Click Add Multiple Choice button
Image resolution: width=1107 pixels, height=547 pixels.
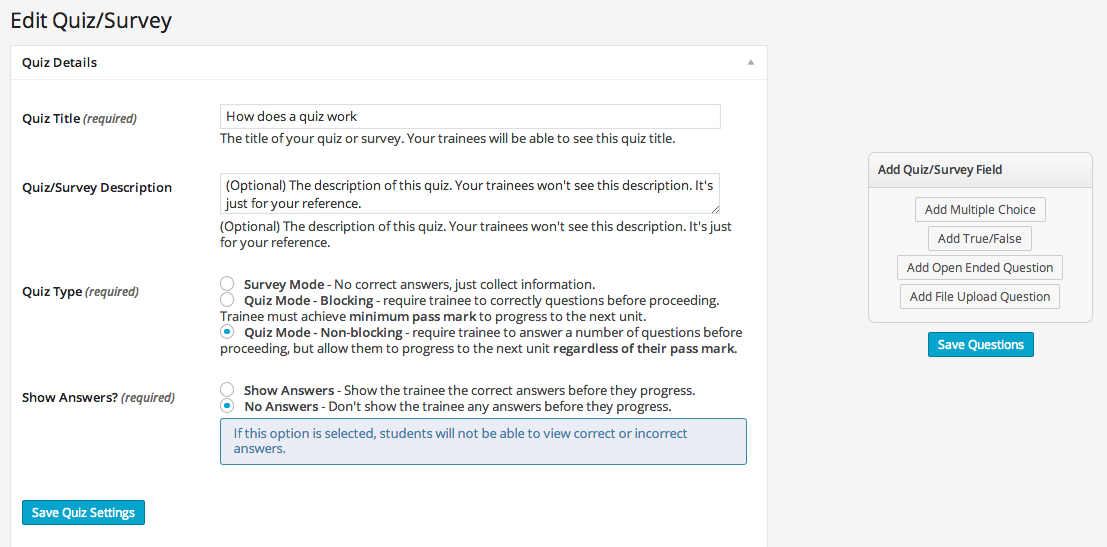click(x=979, y=210)
